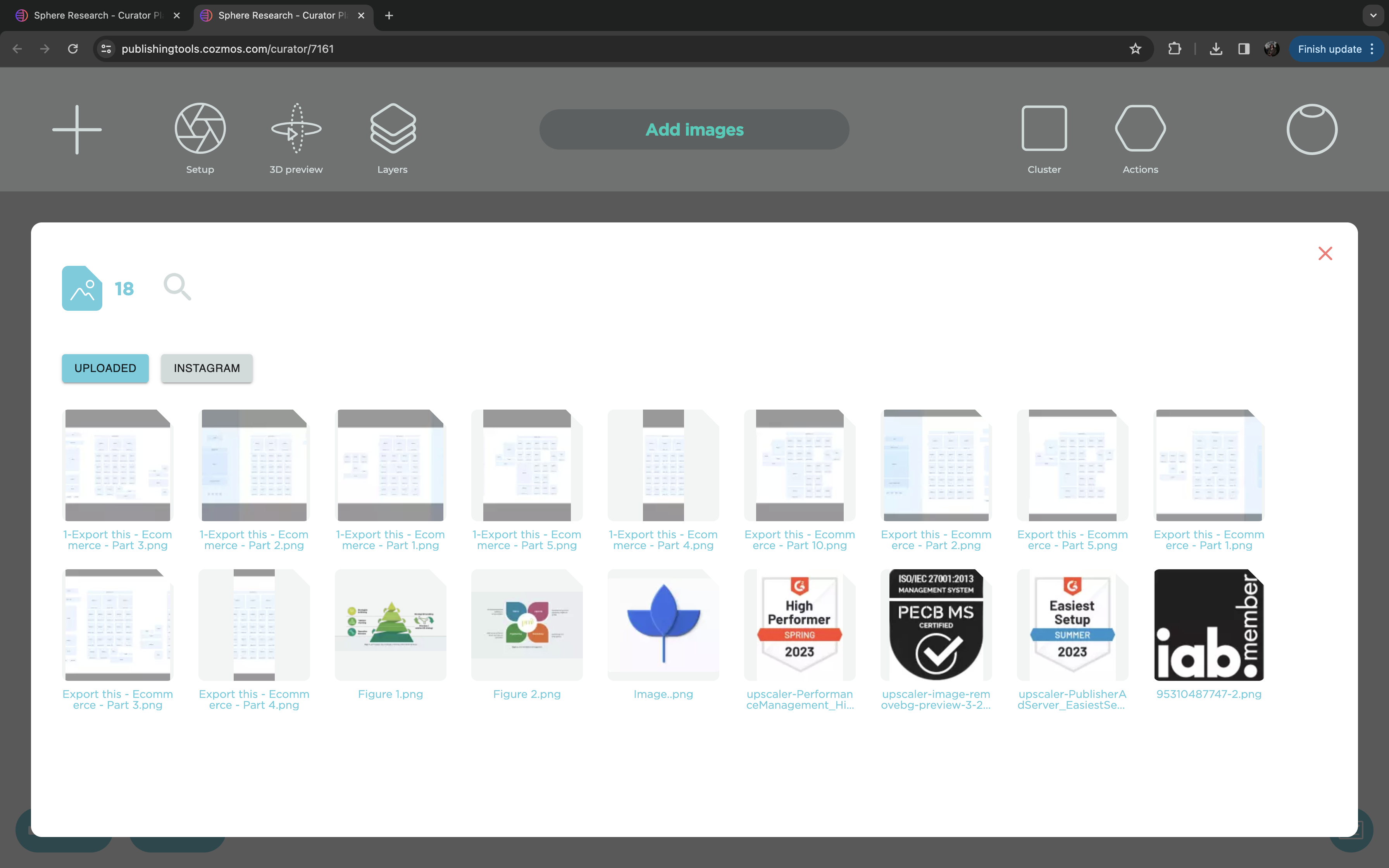This screenshot has width=1389, height=868.
Task: Launch the 3D preview tool
Action: pos(296,129)
